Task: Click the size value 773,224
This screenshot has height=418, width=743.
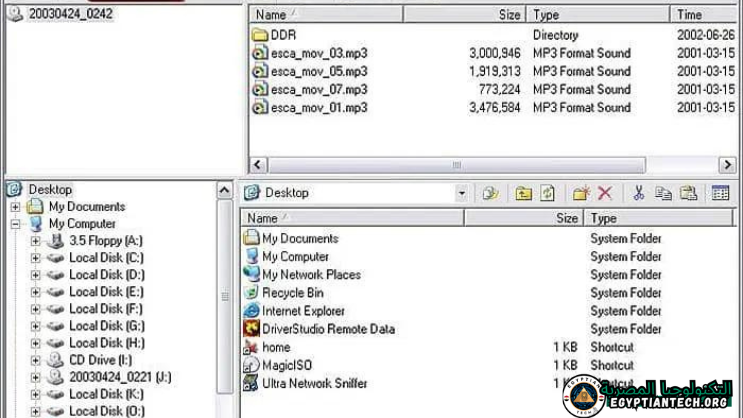Action: pos(499,89)
